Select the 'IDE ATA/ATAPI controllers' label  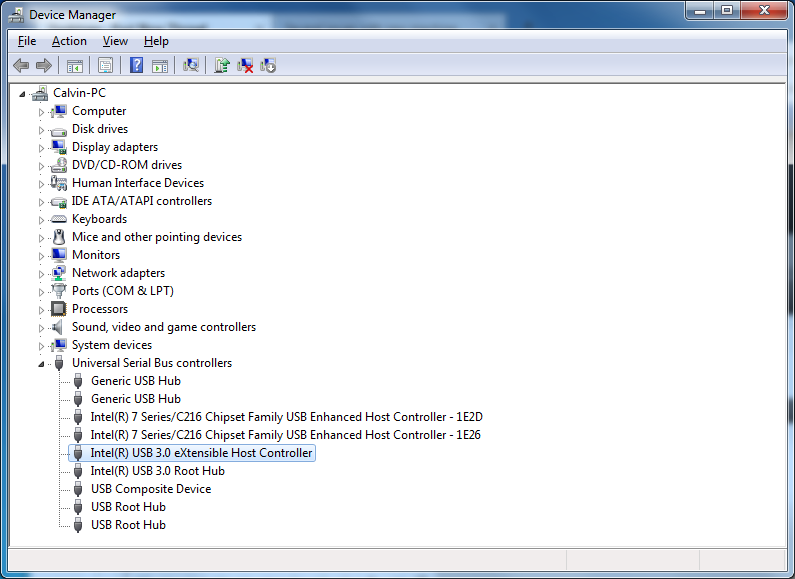pyautogui.click(x=142, y=201)
